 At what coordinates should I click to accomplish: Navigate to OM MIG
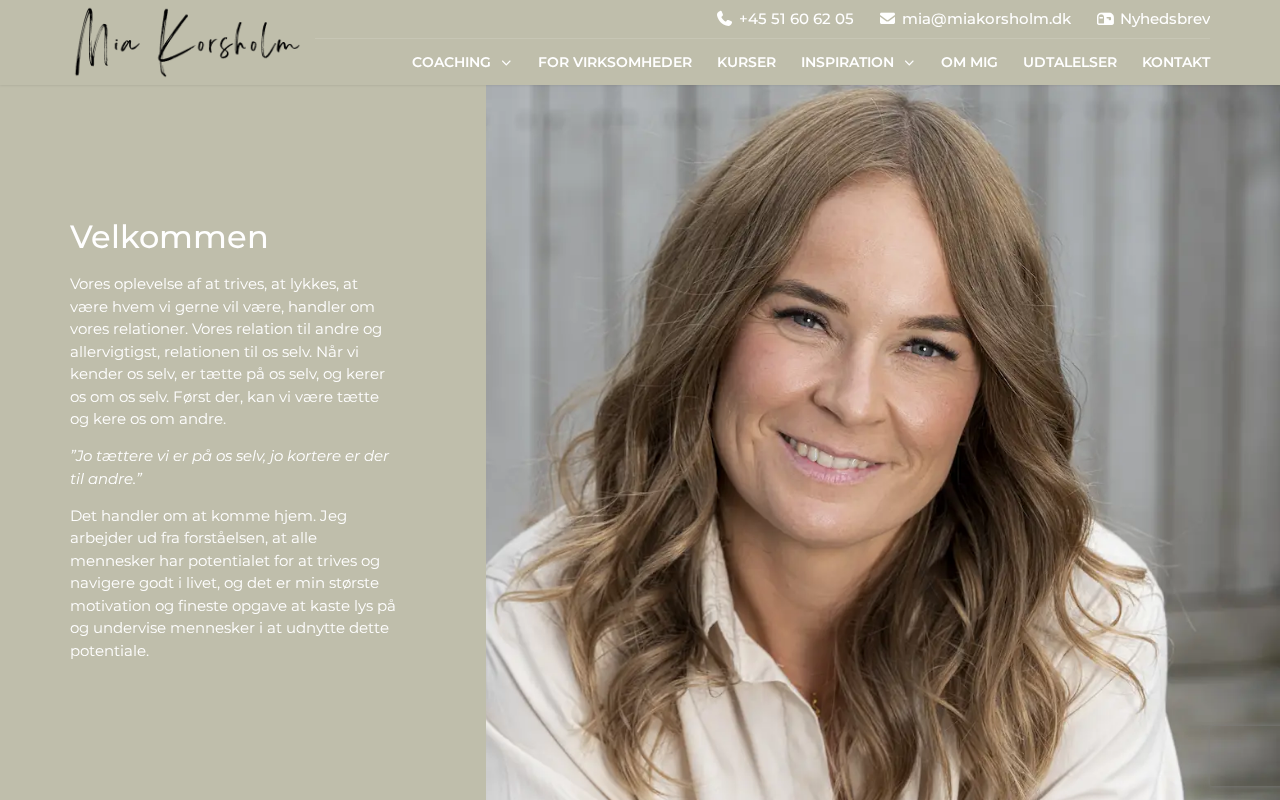pyautogui.click(x=969, y=62)
